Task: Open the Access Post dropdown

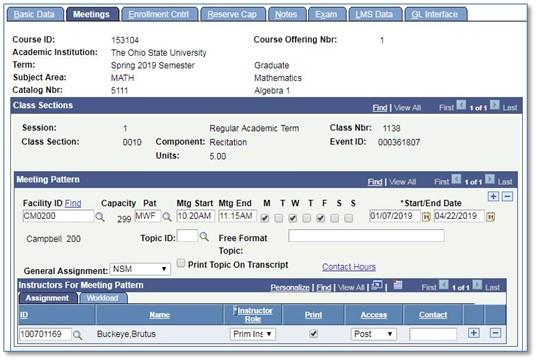Action: pos(373,334)
